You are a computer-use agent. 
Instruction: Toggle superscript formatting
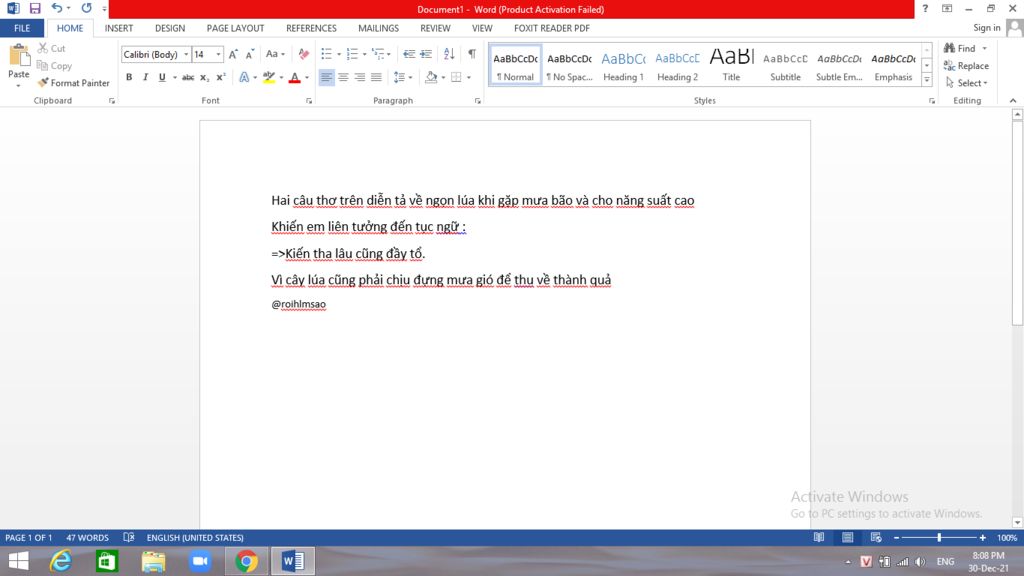(x=221, y=77)
